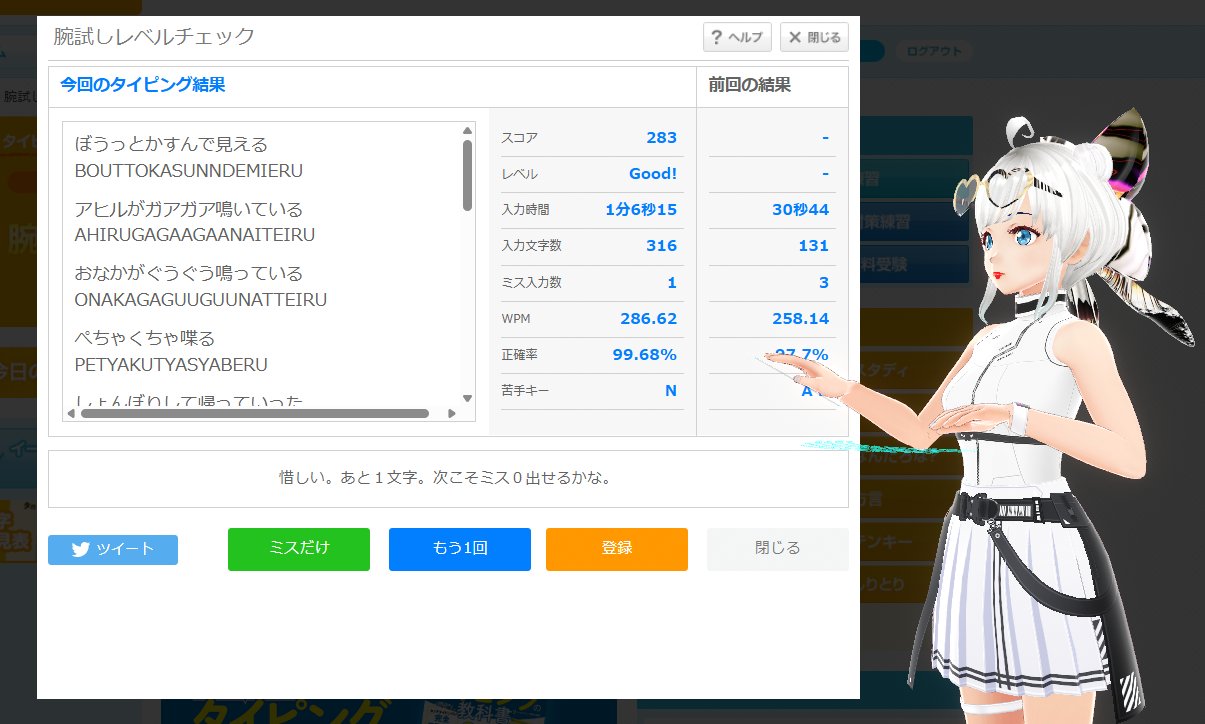Click the gray 閉じる button at bottom
This screenshot has width=1205, height=724.
click(778, 549)
